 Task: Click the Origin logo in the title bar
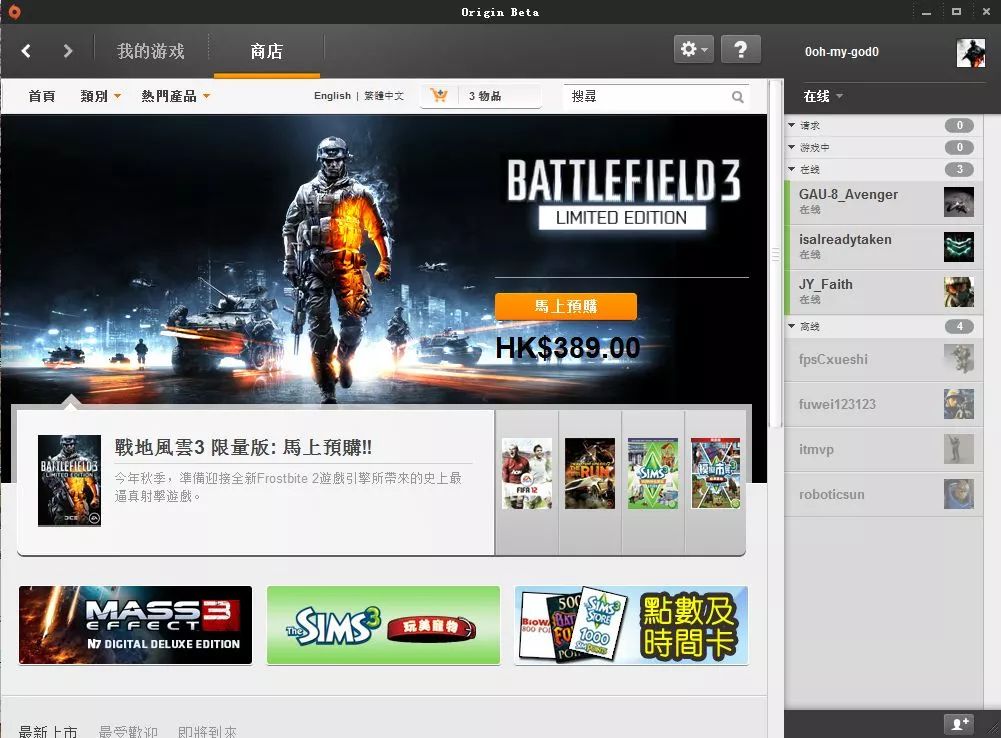12,11
